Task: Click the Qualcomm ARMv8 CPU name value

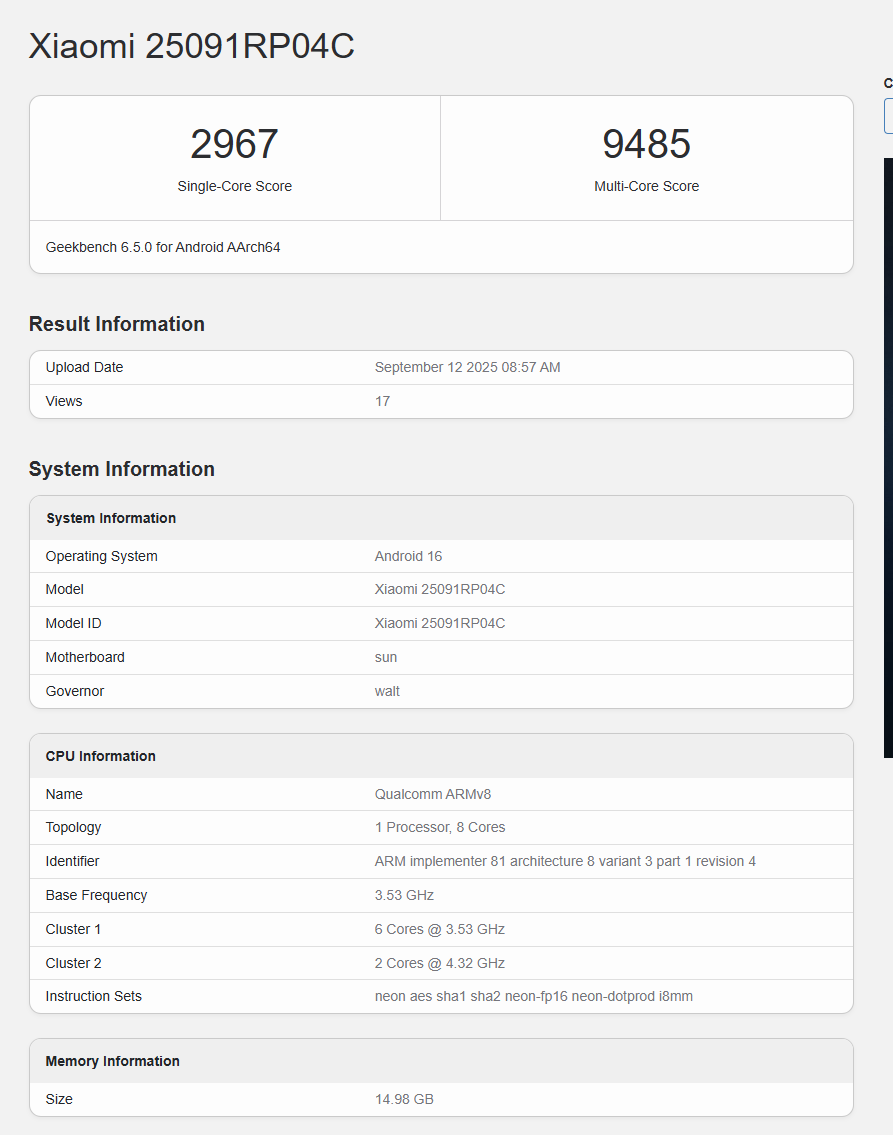Action: point(432,794)
